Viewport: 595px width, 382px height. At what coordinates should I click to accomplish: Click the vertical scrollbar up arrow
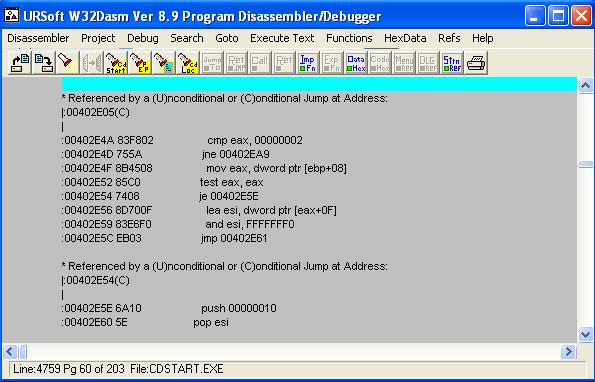586,86
